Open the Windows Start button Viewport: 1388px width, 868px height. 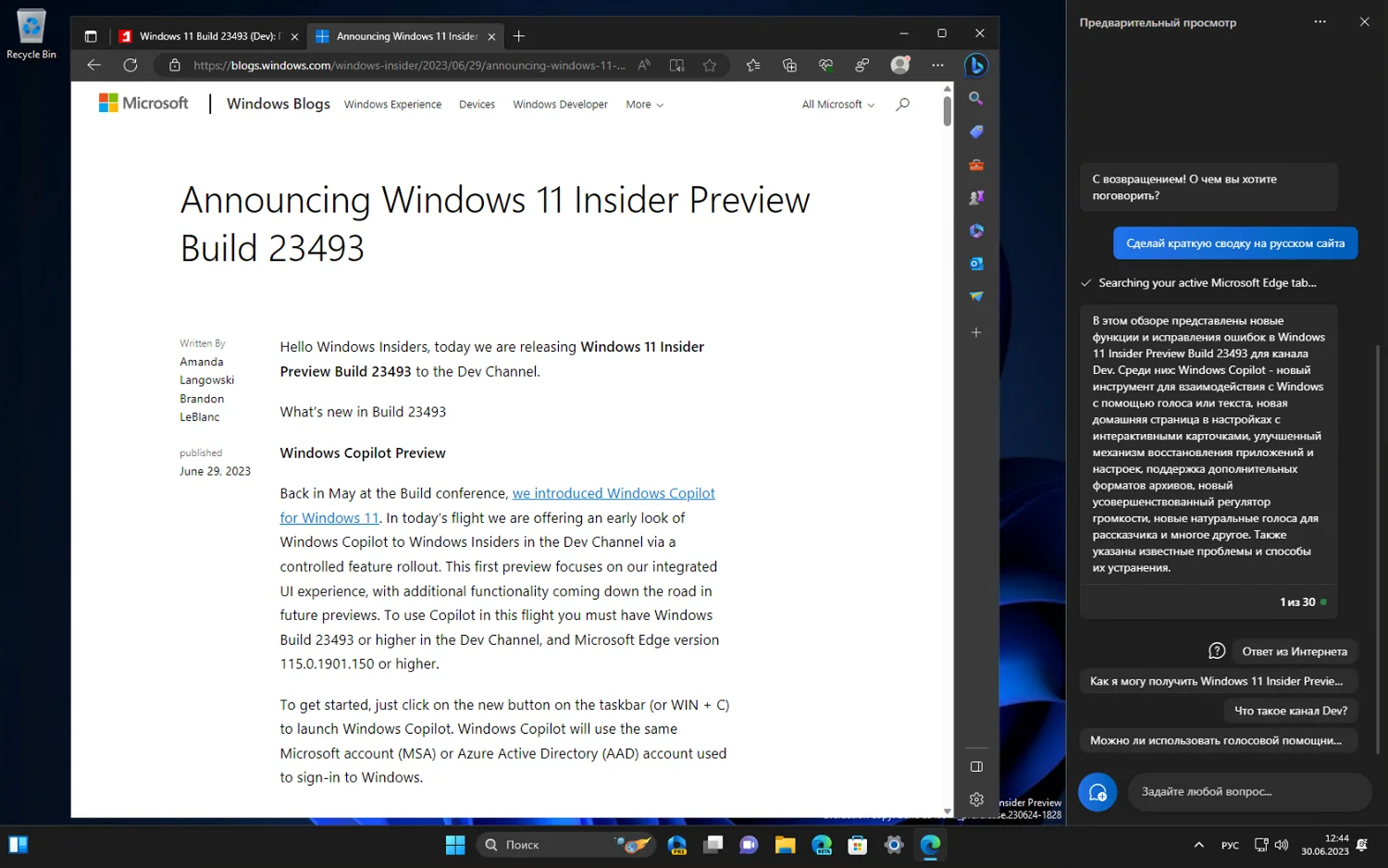click(455, 845)
